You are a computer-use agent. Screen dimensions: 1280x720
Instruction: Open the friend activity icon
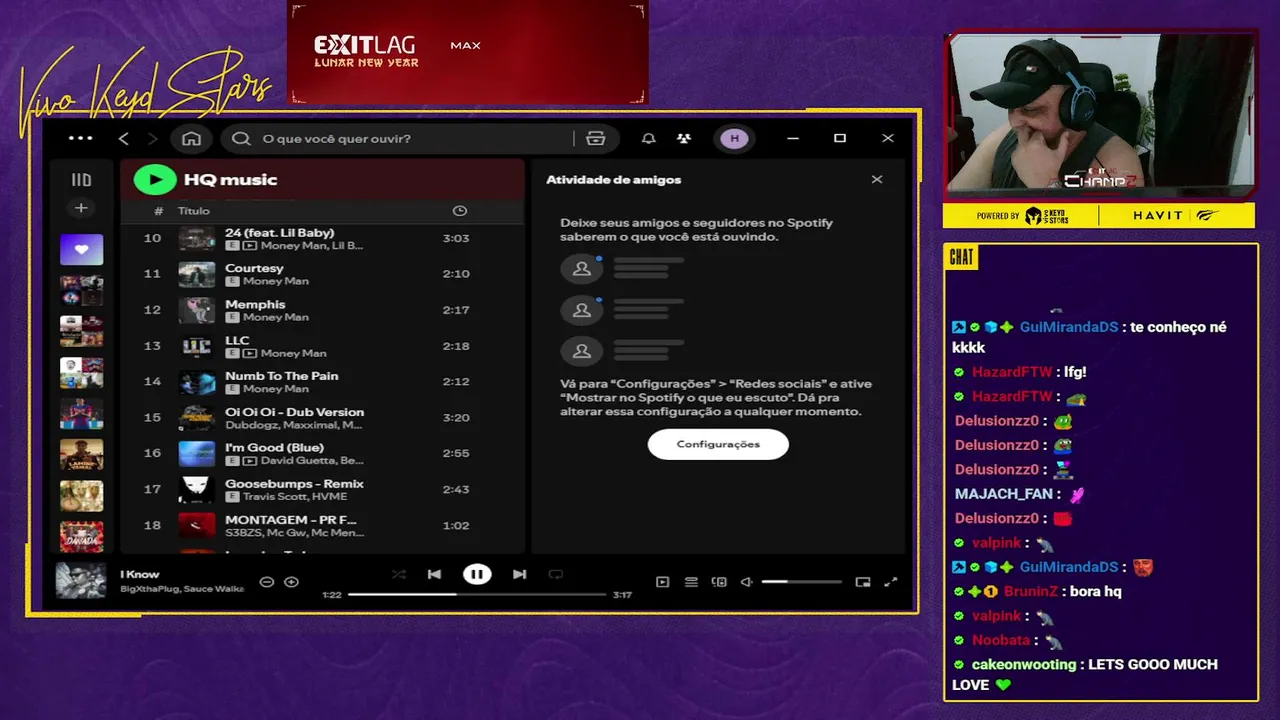pos(684,138)
